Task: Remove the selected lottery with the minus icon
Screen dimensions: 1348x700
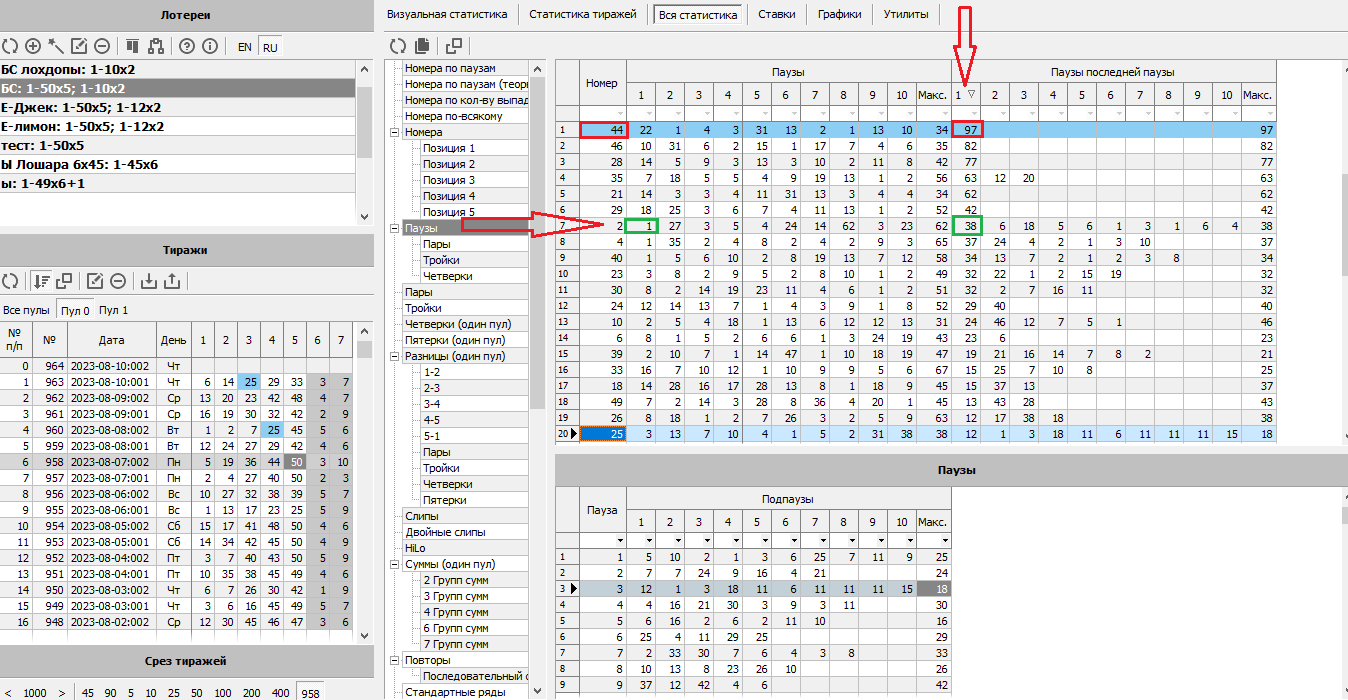Action: click(x=102, y=46)
